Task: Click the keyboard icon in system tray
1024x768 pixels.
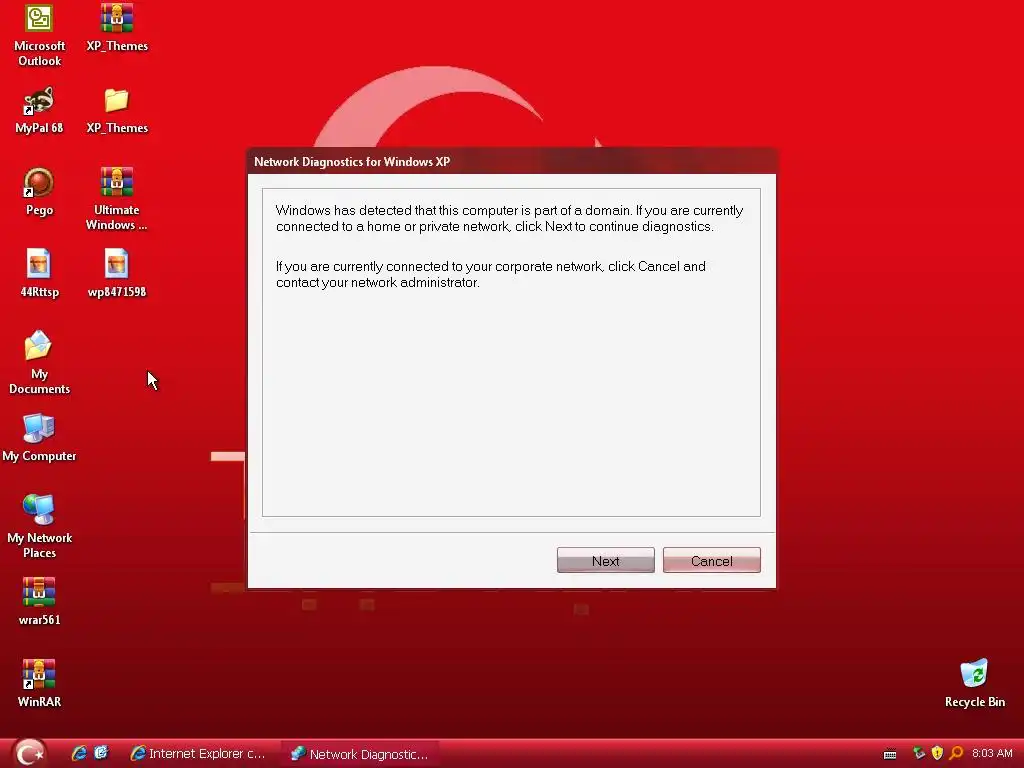Action: pyautogui.click(x=889, y=754)
